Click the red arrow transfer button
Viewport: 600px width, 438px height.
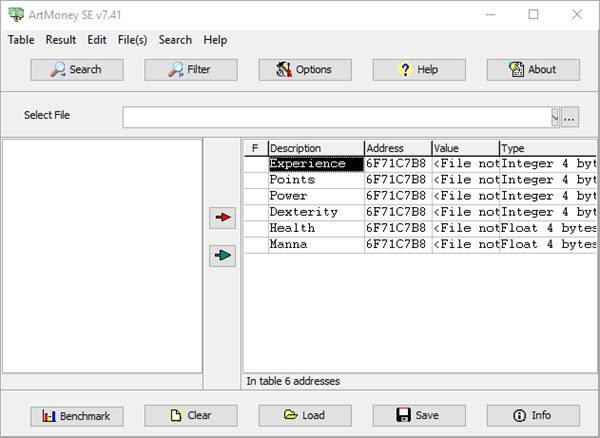(222, 218)
